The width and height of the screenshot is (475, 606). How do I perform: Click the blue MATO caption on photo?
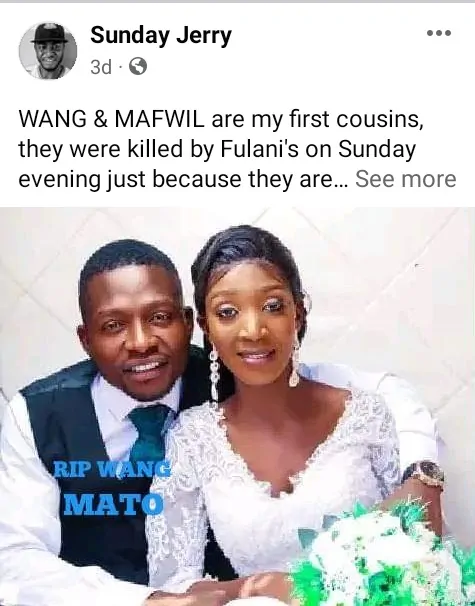(x=113, y=504)
